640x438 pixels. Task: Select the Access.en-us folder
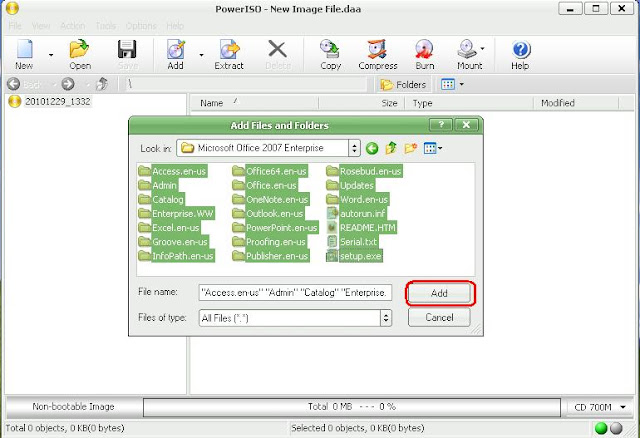pyautogui.click(x=173, y=171)
